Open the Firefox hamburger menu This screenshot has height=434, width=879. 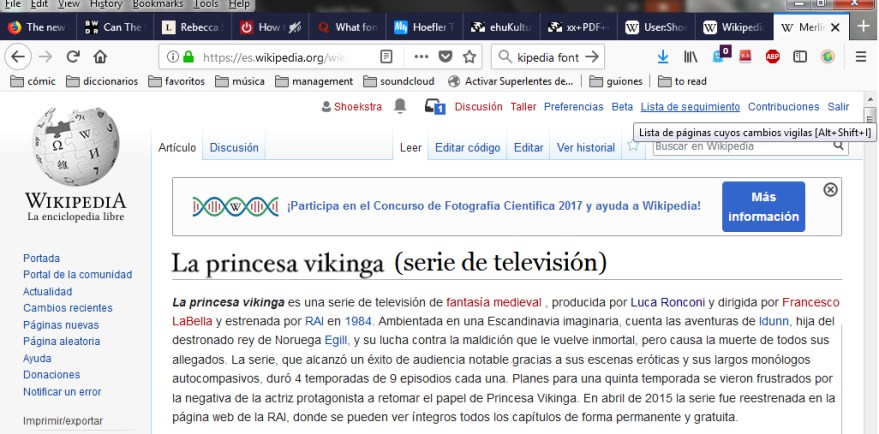[x=861, y=57]
